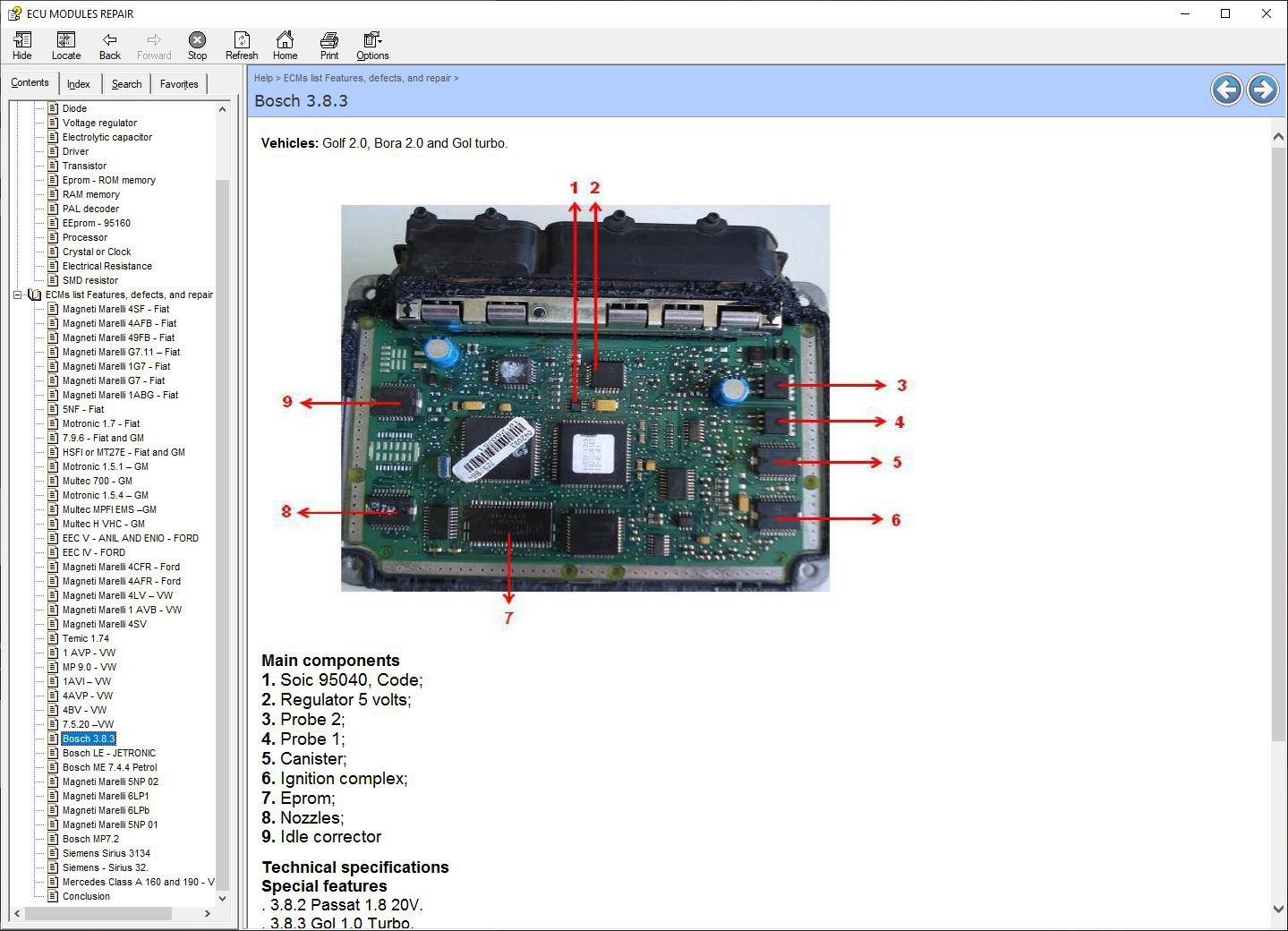Select Bosch MP7.2 topic
Image resolution: width=1288 pixels, height=931 pixels.
coord(90,839)
